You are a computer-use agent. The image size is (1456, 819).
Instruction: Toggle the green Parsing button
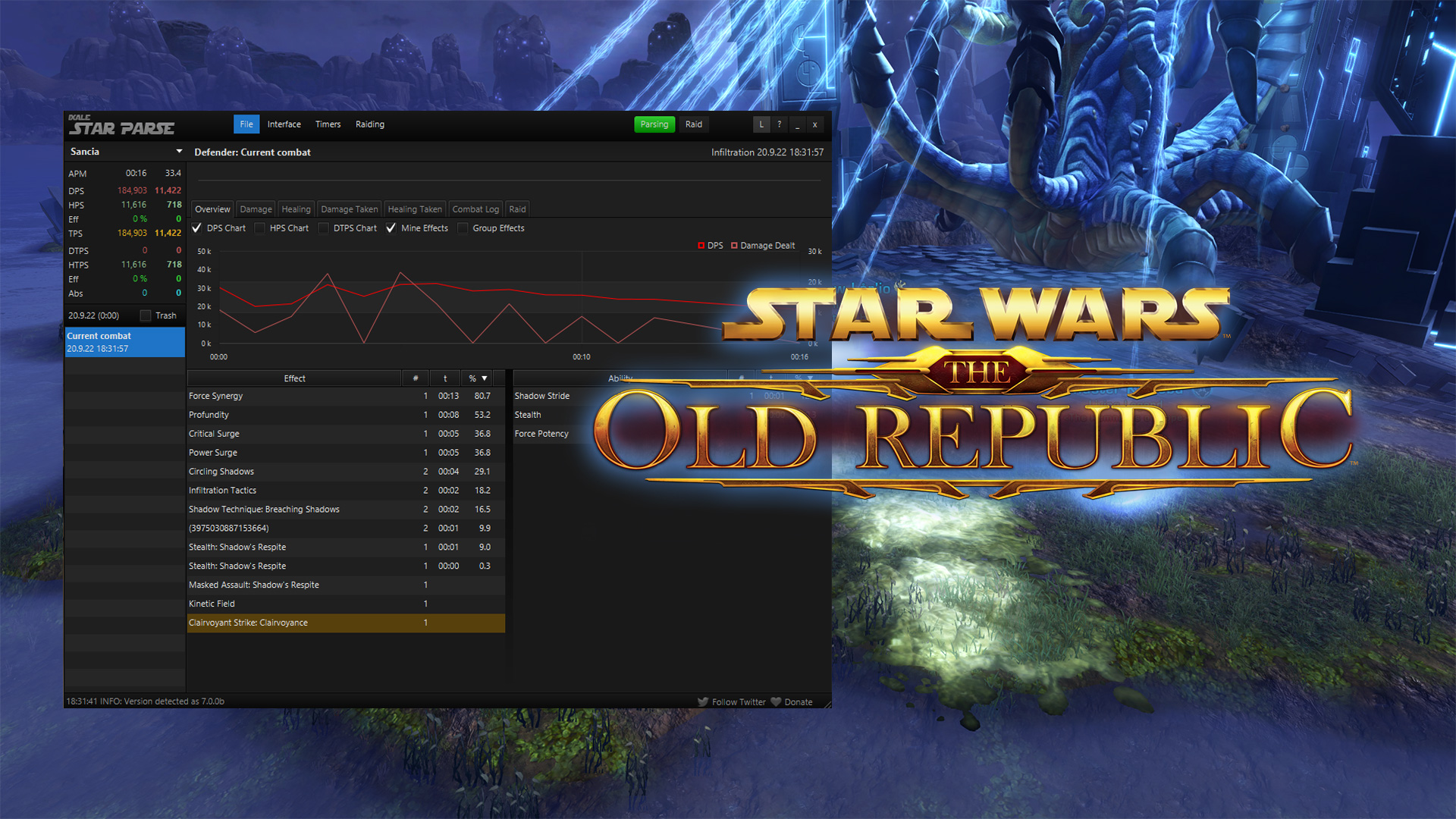click(x=654, y=124)
